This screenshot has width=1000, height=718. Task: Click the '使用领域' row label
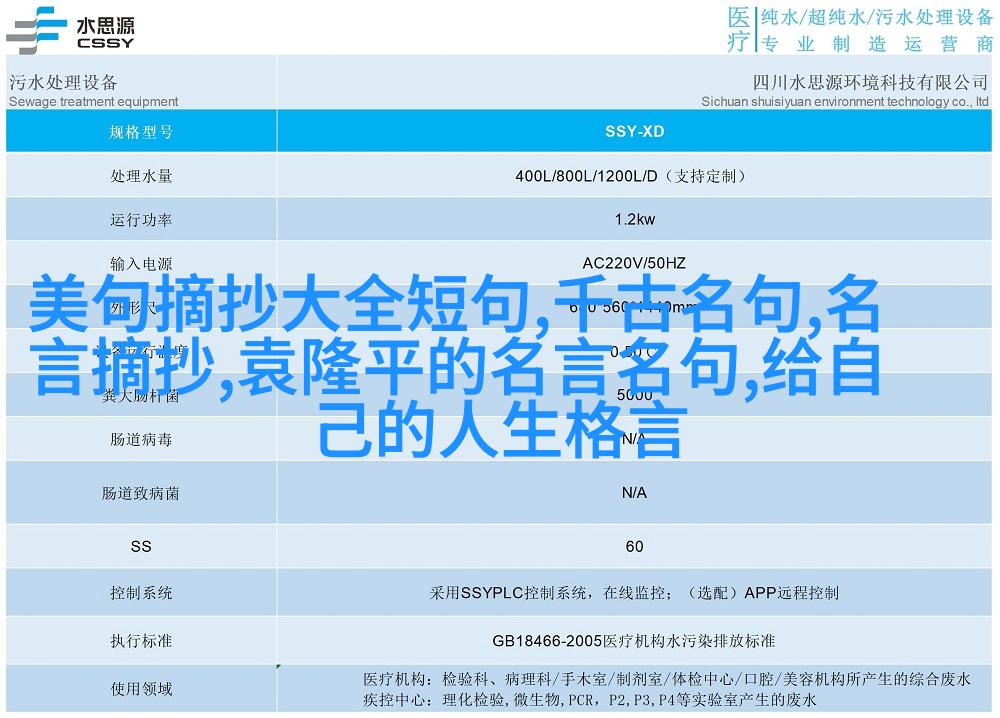coord(141,689)
